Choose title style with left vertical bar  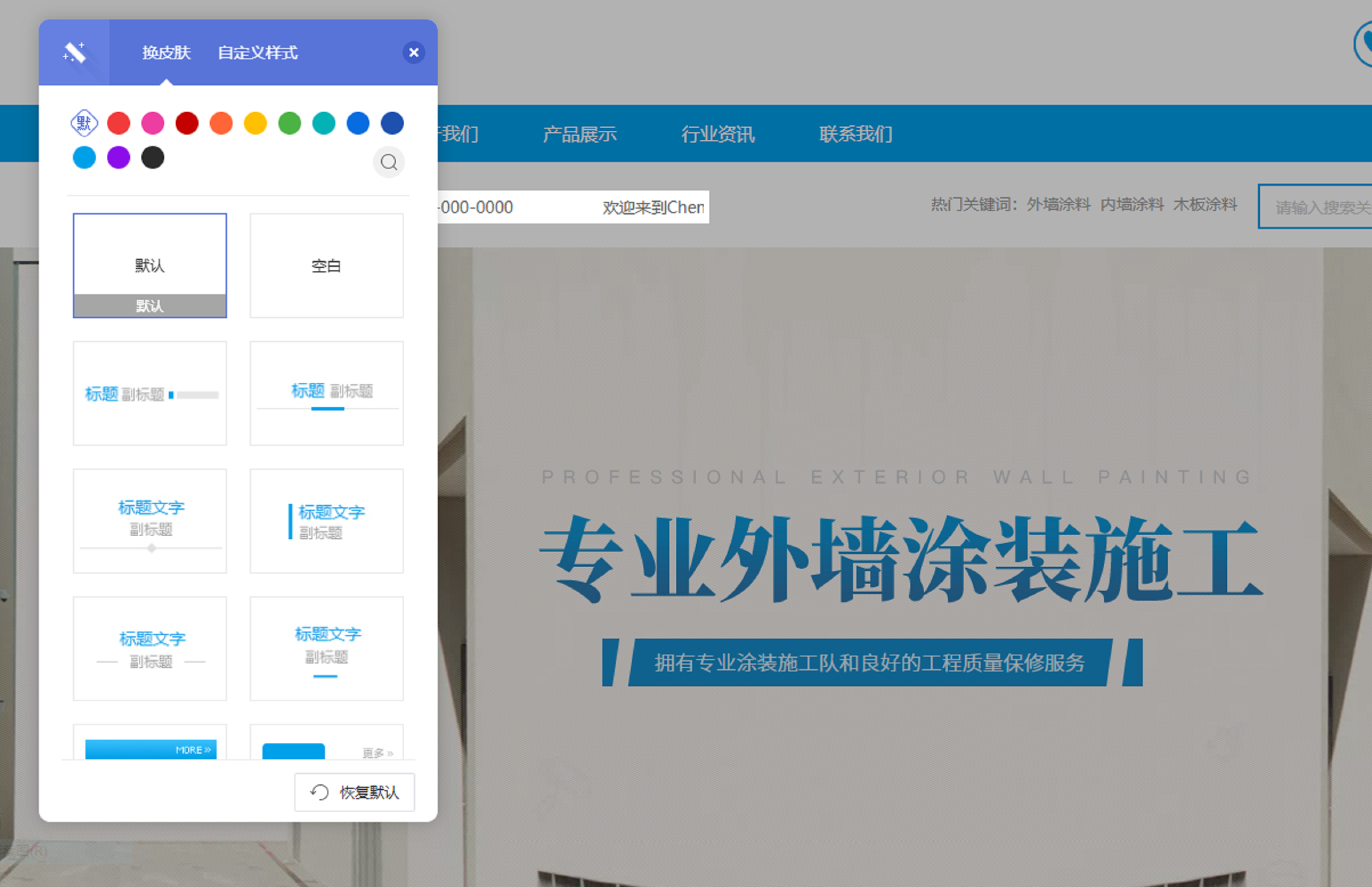tap(326, 521)
